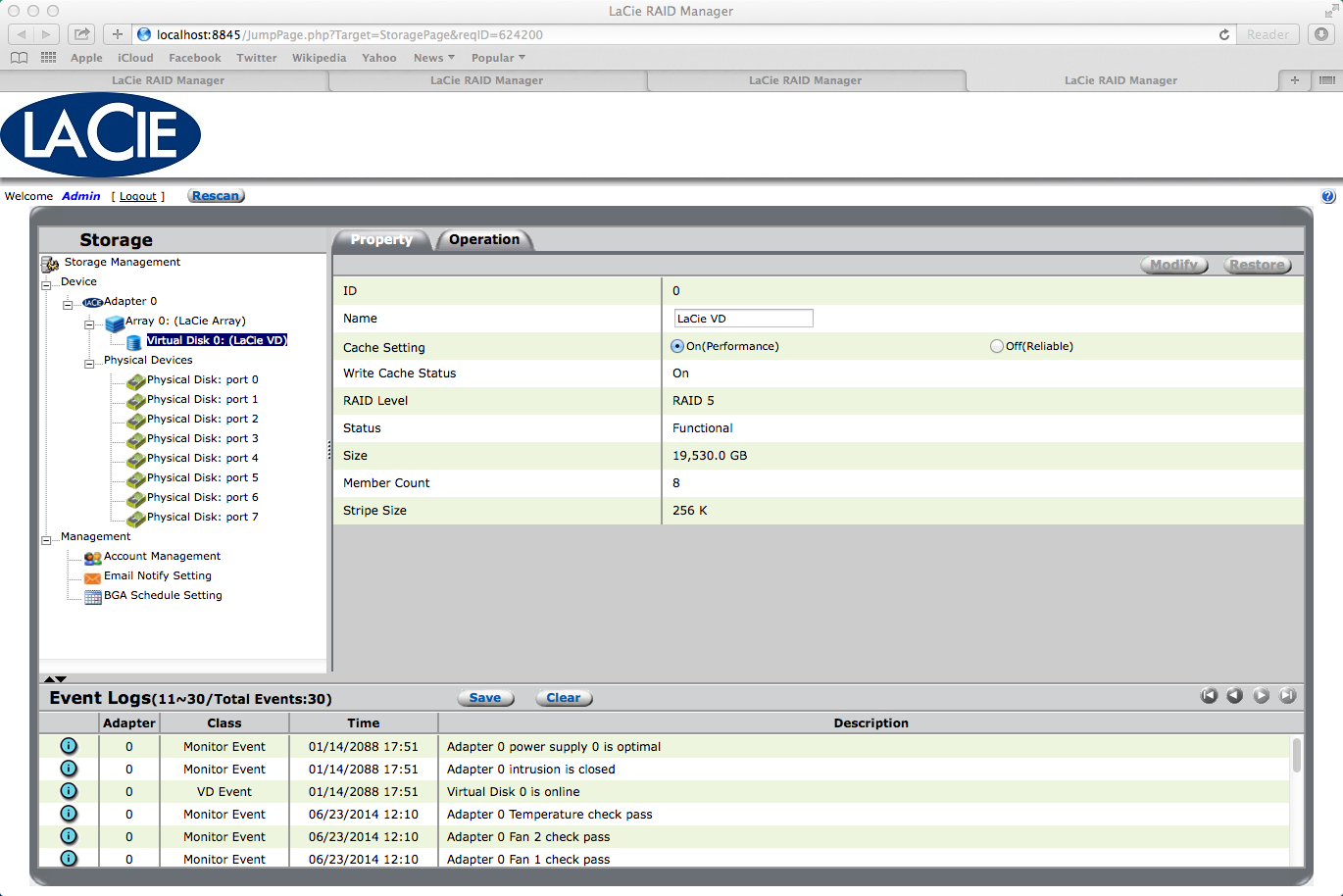Click the Virtual Disk 0 cylinder icon
1343x896 pixels.
pyautogui.click(x=134, y=343)
